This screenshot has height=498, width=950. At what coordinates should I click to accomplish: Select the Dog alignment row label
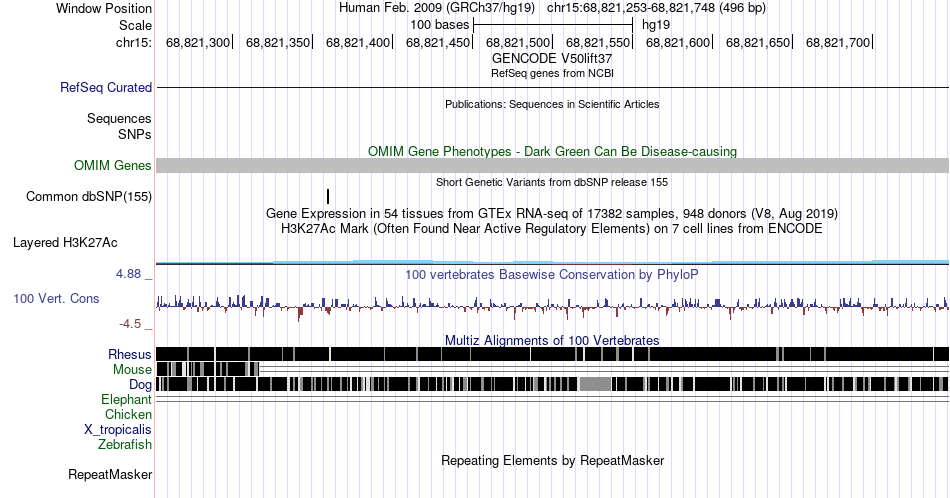pos(140,385)
